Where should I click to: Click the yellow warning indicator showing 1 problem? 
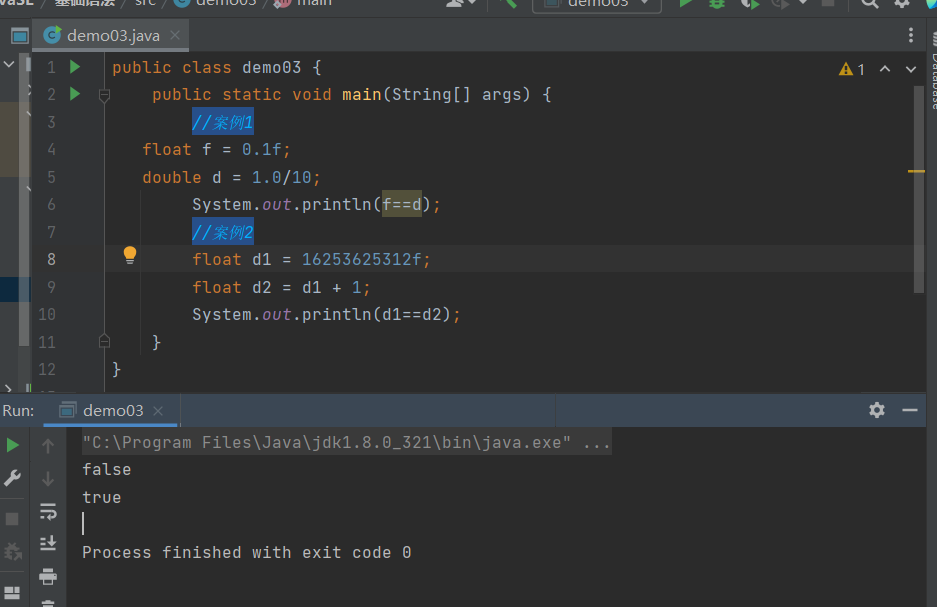(851, 69)
